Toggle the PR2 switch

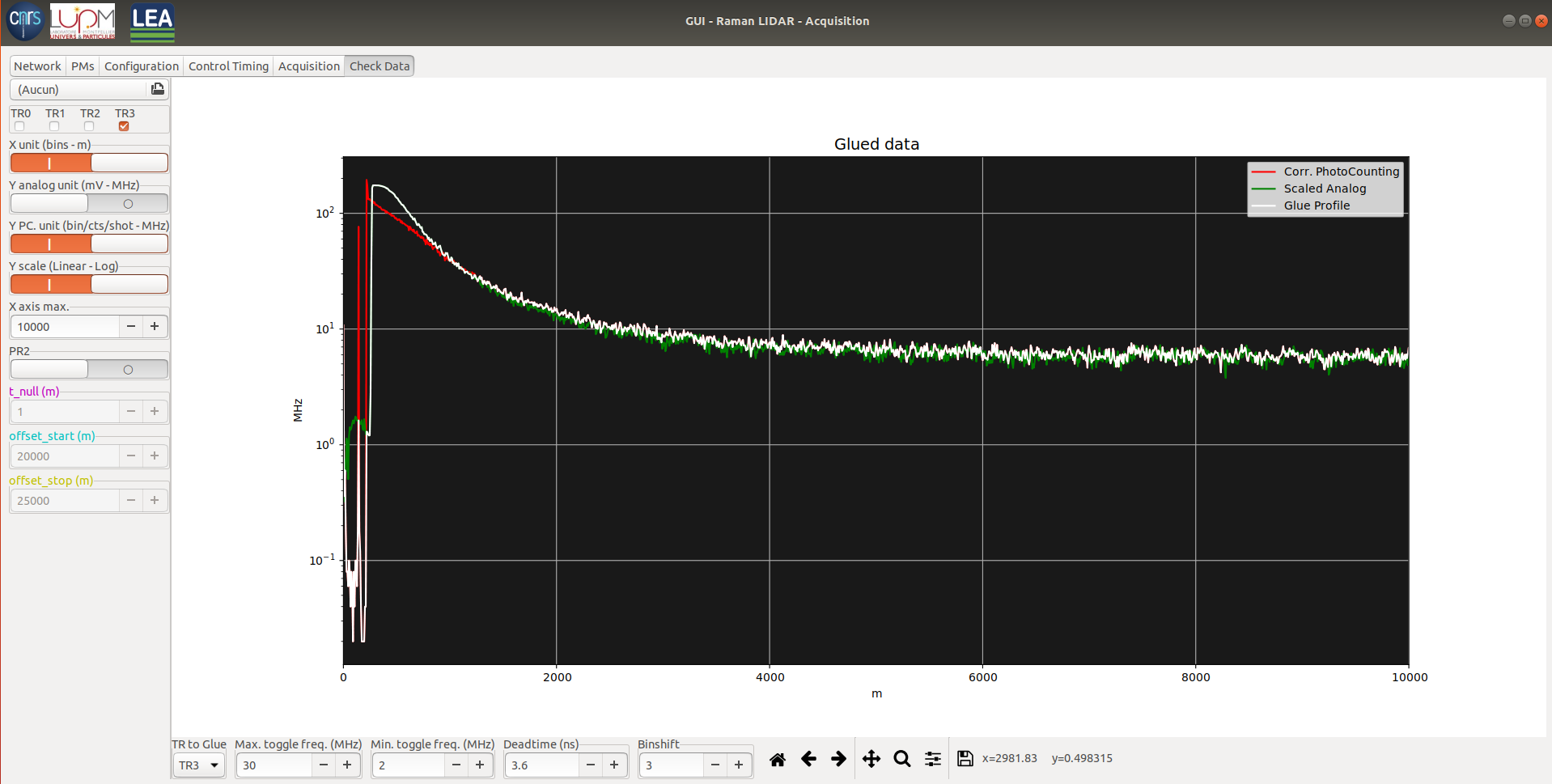pos(89,370)
